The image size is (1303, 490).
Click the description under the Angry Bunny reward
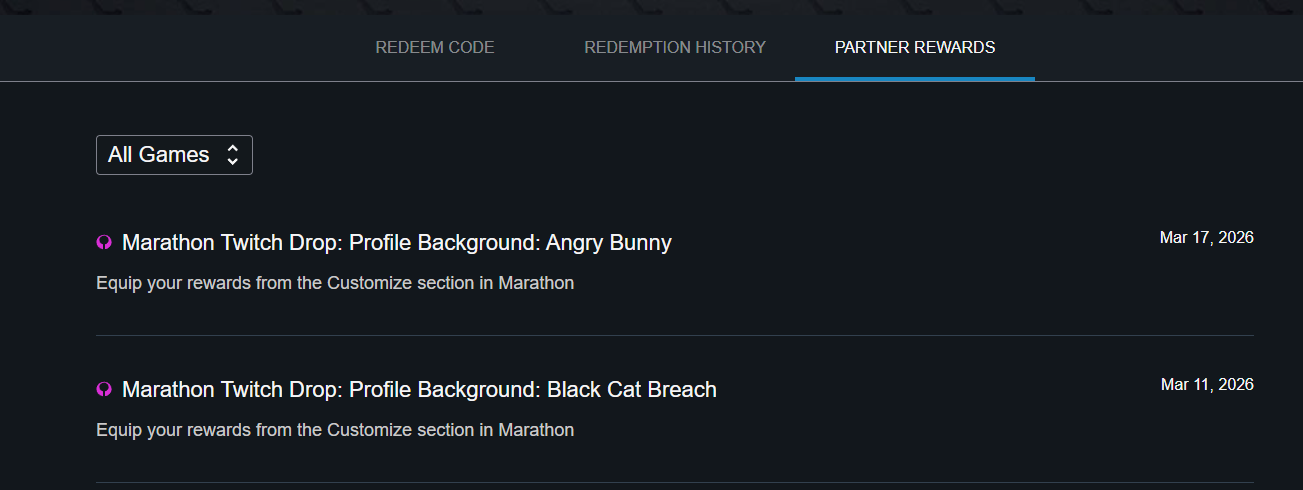coord(335,283)
